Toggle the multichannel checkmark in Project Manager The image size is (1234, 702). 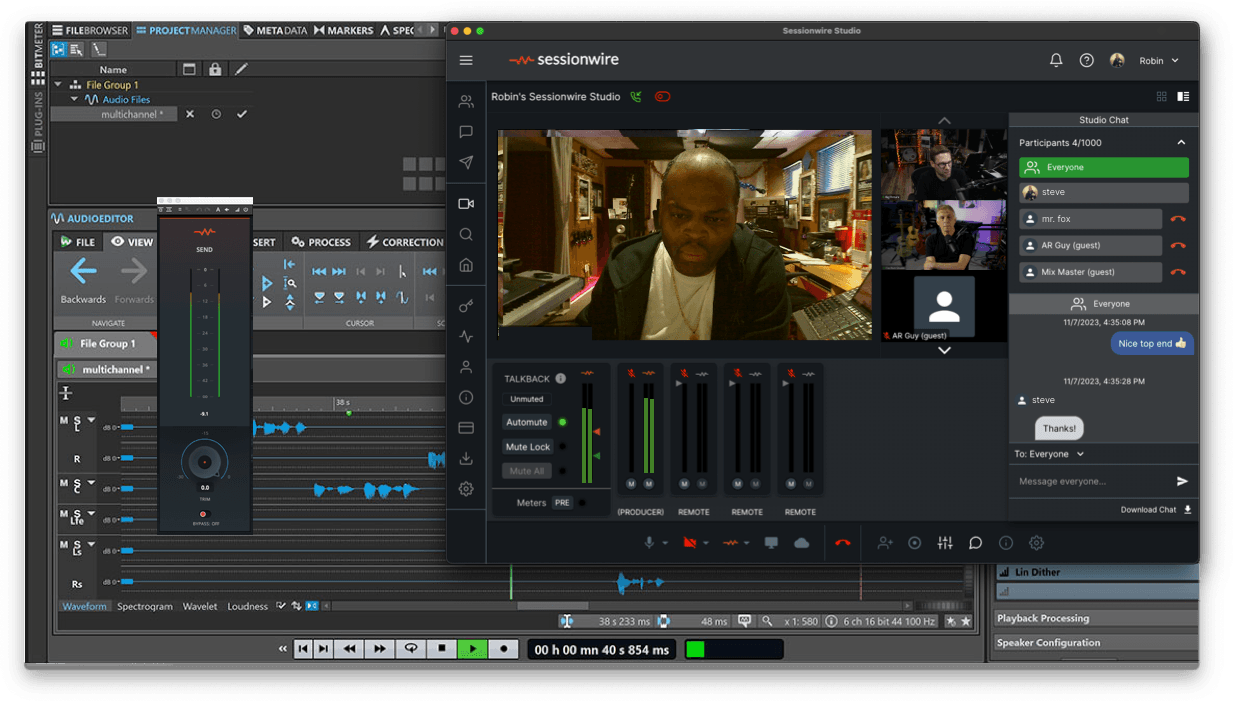pyautogui.click(x=241, y=114)
